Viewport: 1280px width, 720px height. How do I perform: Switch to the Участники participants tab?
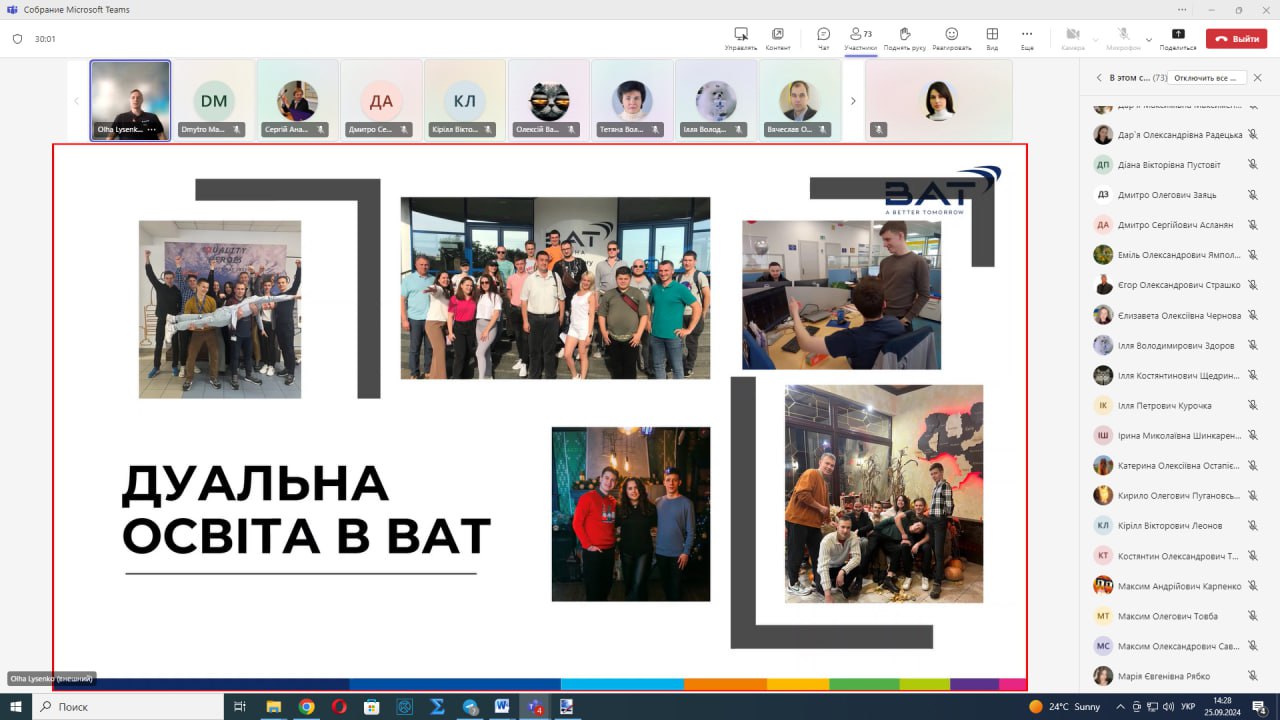coord(860,38)
